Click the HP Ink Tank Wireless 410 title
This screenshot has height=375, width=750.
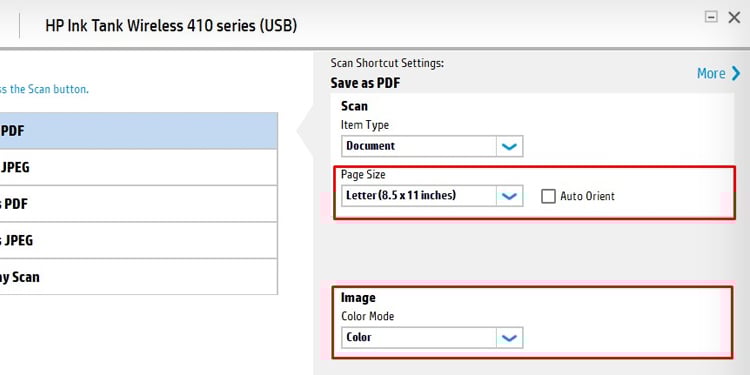click(x=171, y=25)
